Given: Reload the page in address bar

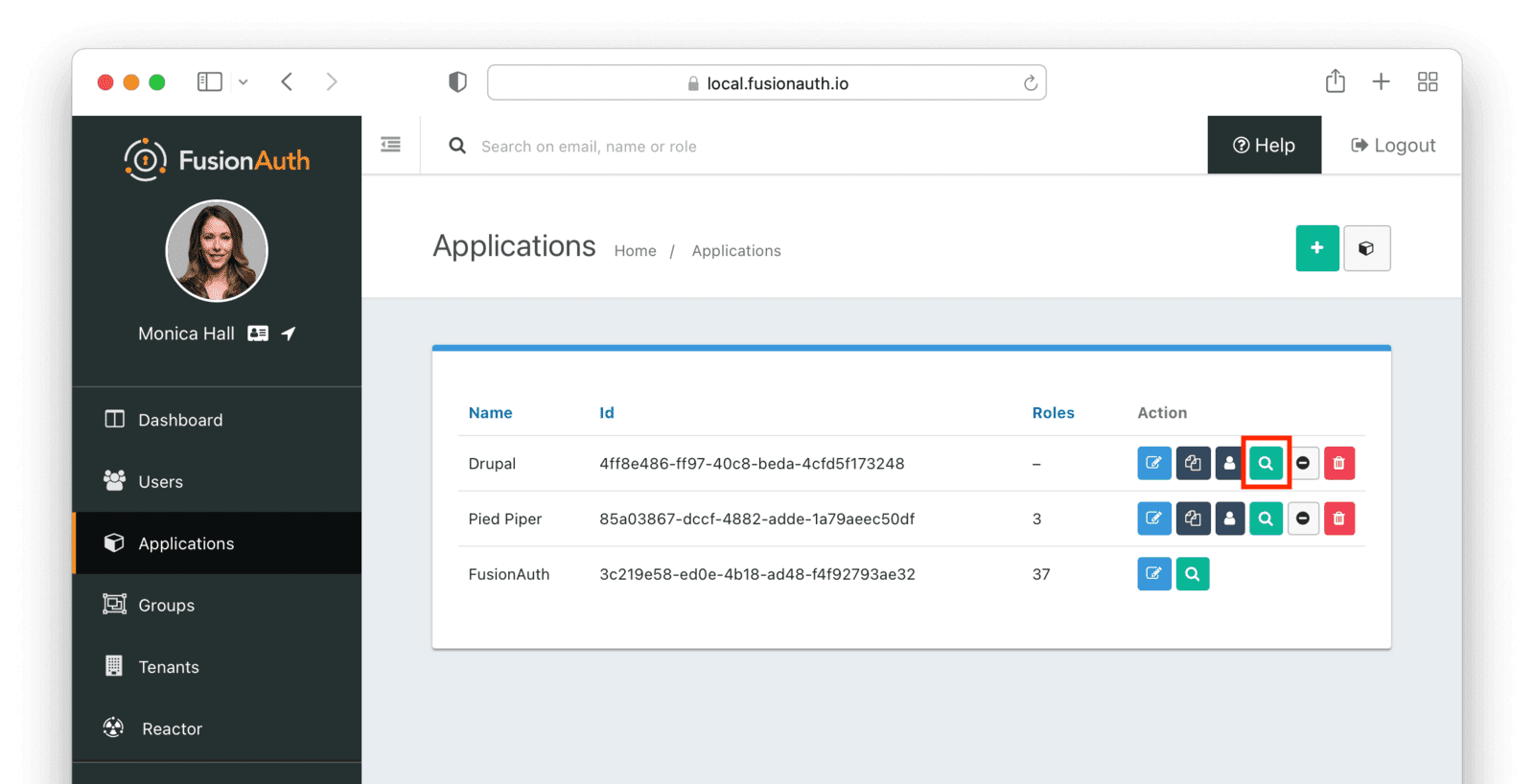Looking at the screenshot, I should pos(1030,83).
